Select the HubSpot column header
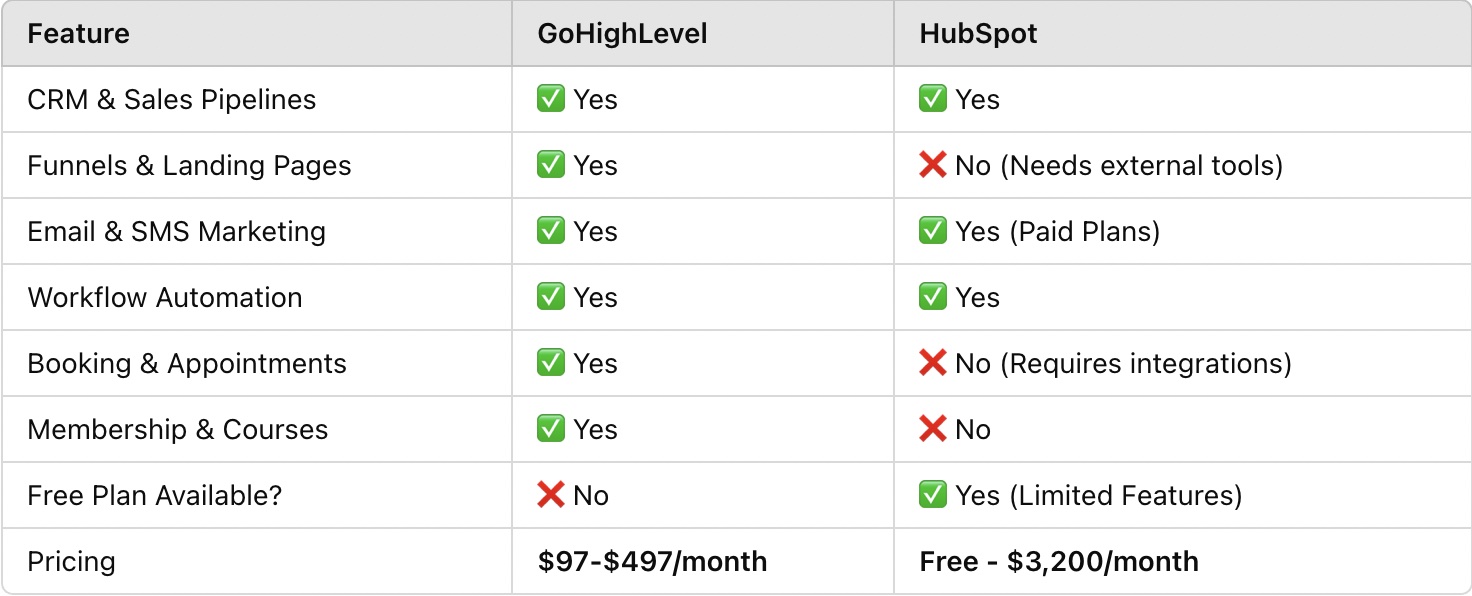Image resolution: width=1472 pixels, height=596 pixels. tap(978, 34)
